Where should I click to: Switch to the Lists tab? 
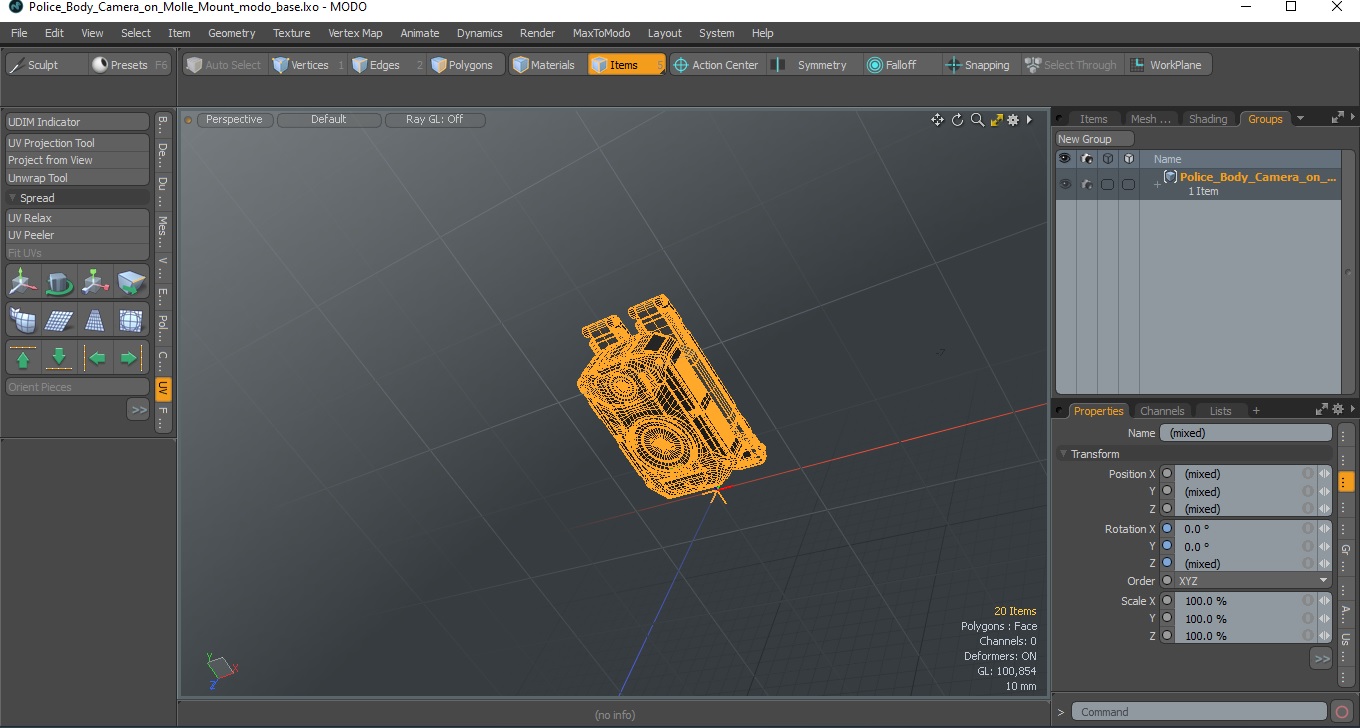pos(1221,411)
